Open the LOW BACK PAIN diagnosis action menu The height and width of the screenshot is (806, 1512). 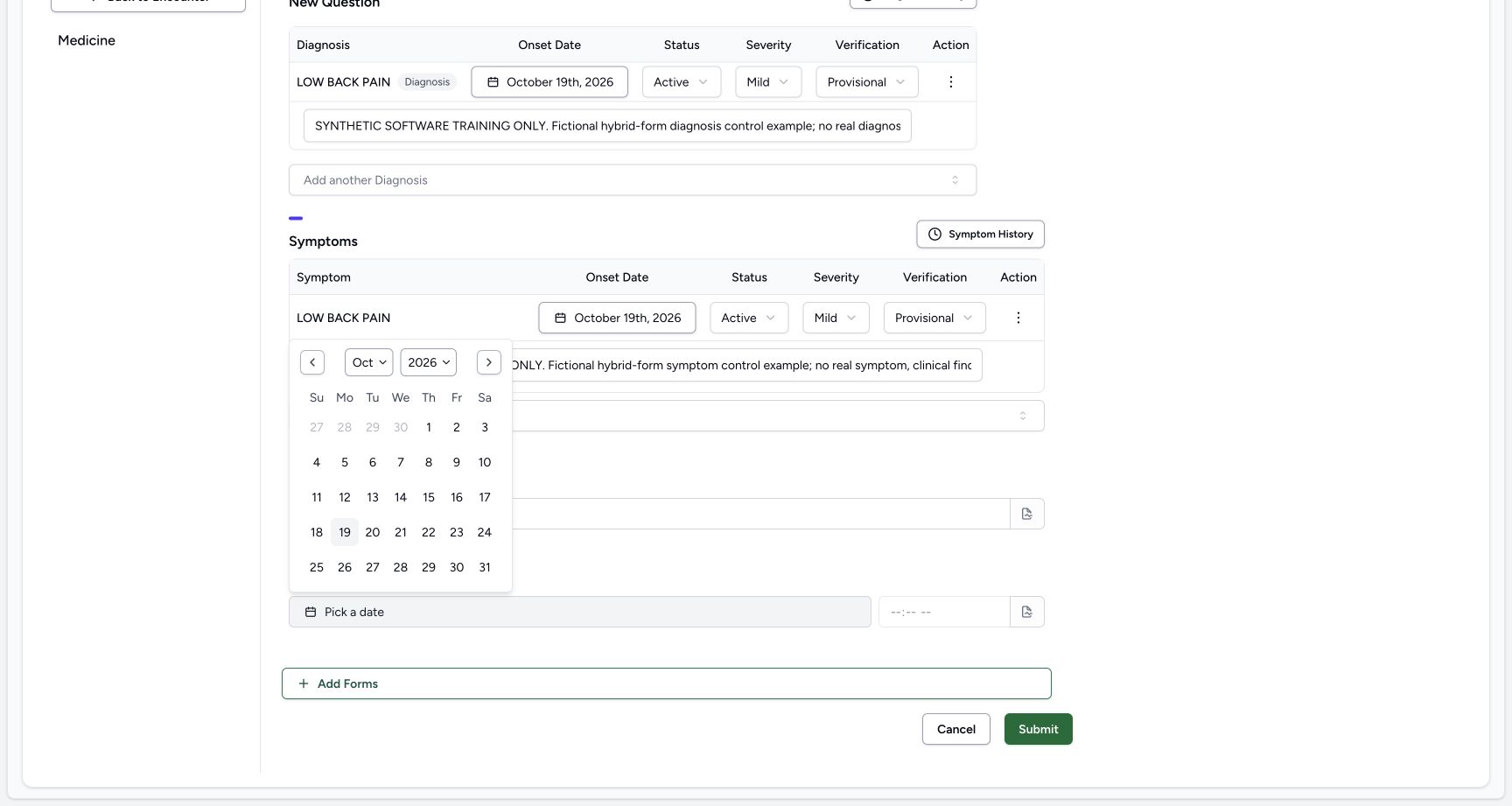[951, 82]
